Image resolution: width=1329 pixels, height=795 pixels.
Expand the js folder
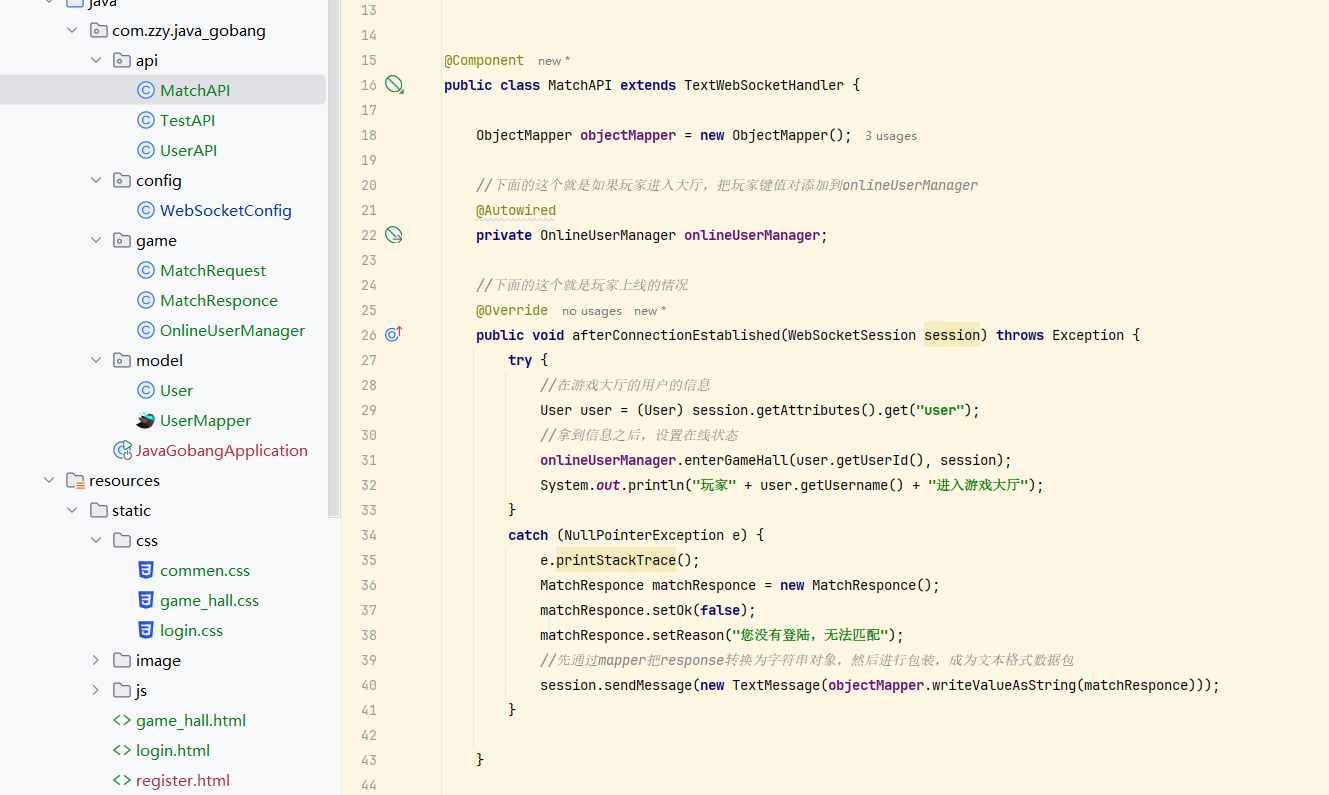pyautogui.click(x=96, y=690)
